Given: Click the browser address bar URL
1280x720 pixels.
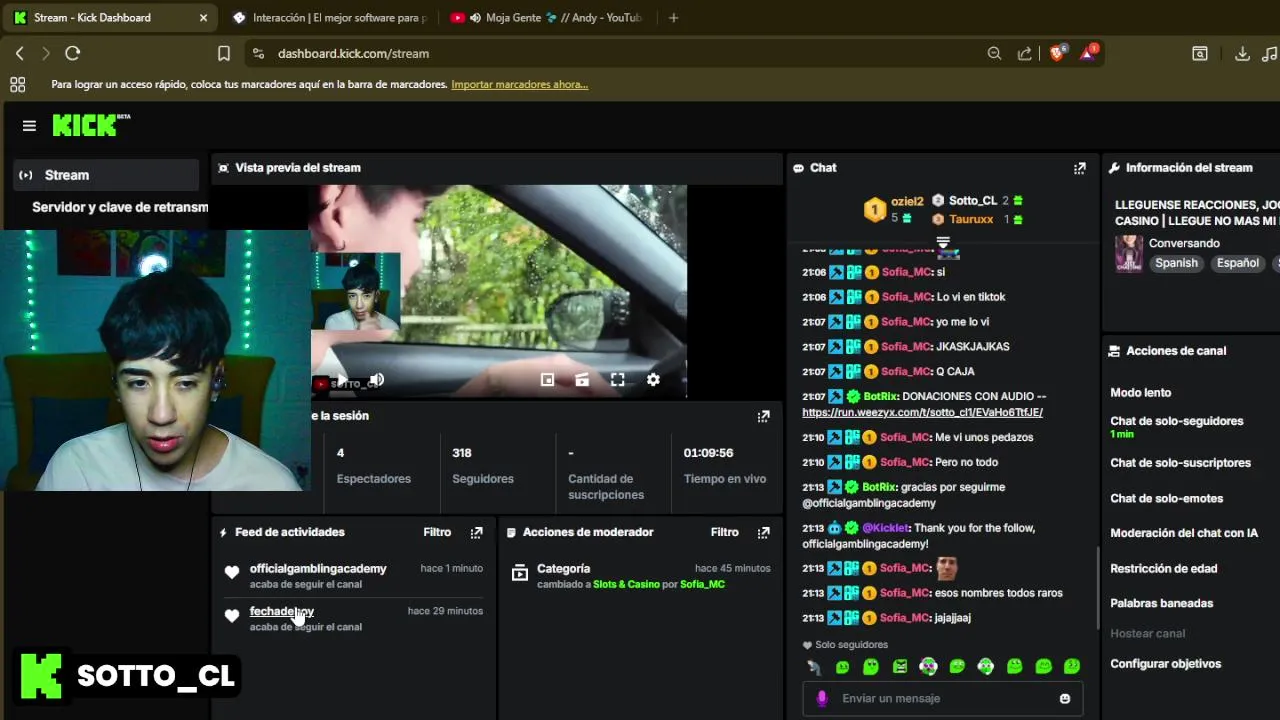Looking at the screenshot, I should [x=353, y=54].
